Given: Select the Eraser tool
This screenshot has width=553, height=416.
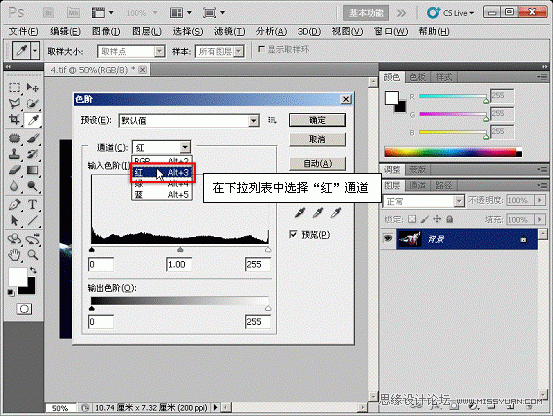Looking at the screenshot, I should tap(14, 170).
